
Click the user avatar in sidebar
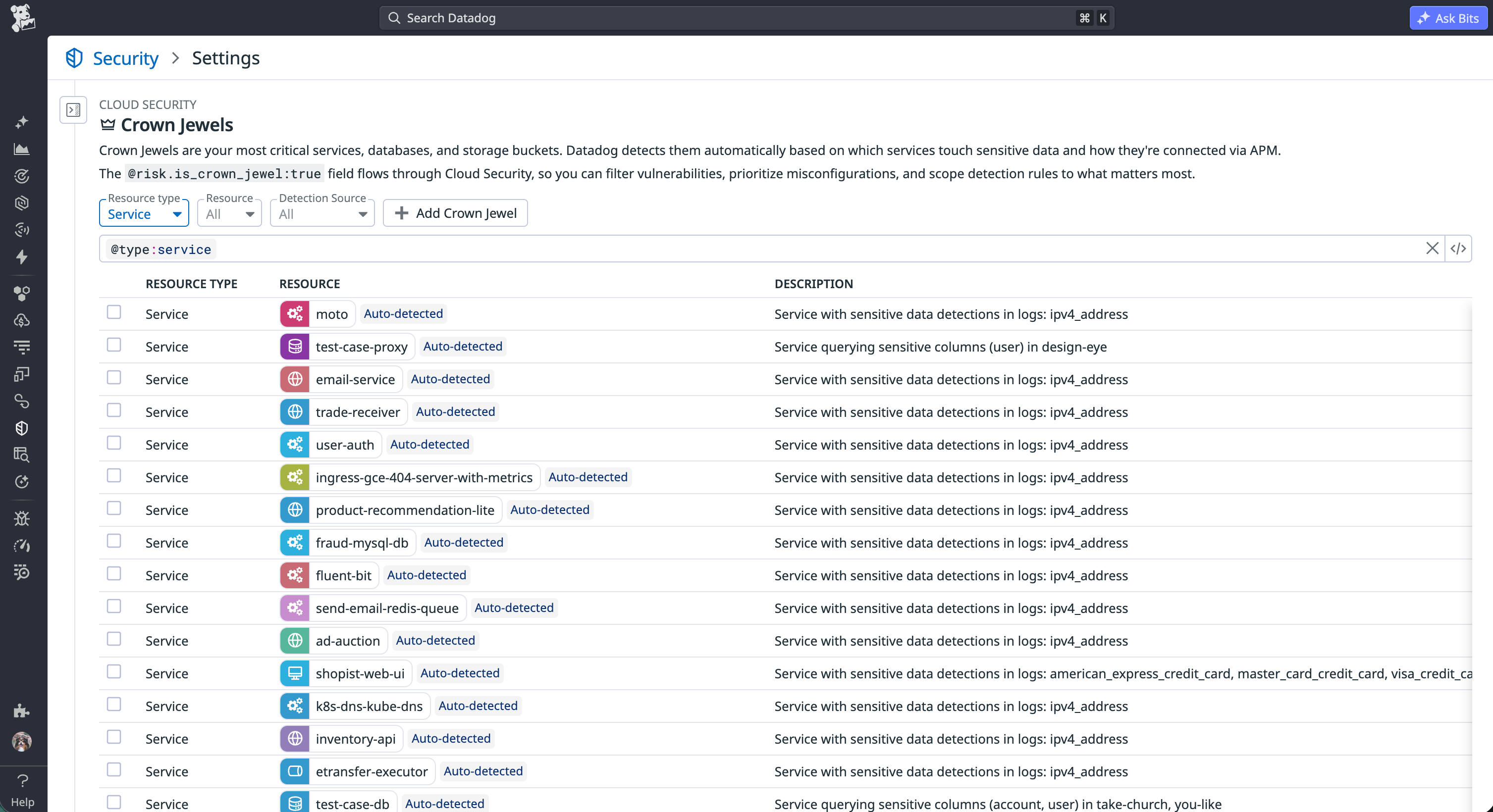click(x=22, y=741)
